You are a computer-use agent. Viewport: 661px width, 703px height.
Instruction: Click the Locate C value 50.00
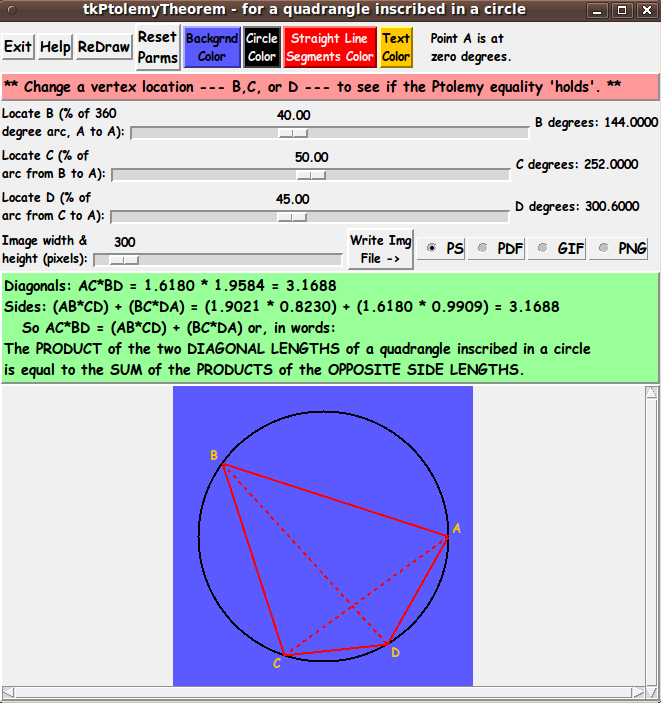[311, 157]
